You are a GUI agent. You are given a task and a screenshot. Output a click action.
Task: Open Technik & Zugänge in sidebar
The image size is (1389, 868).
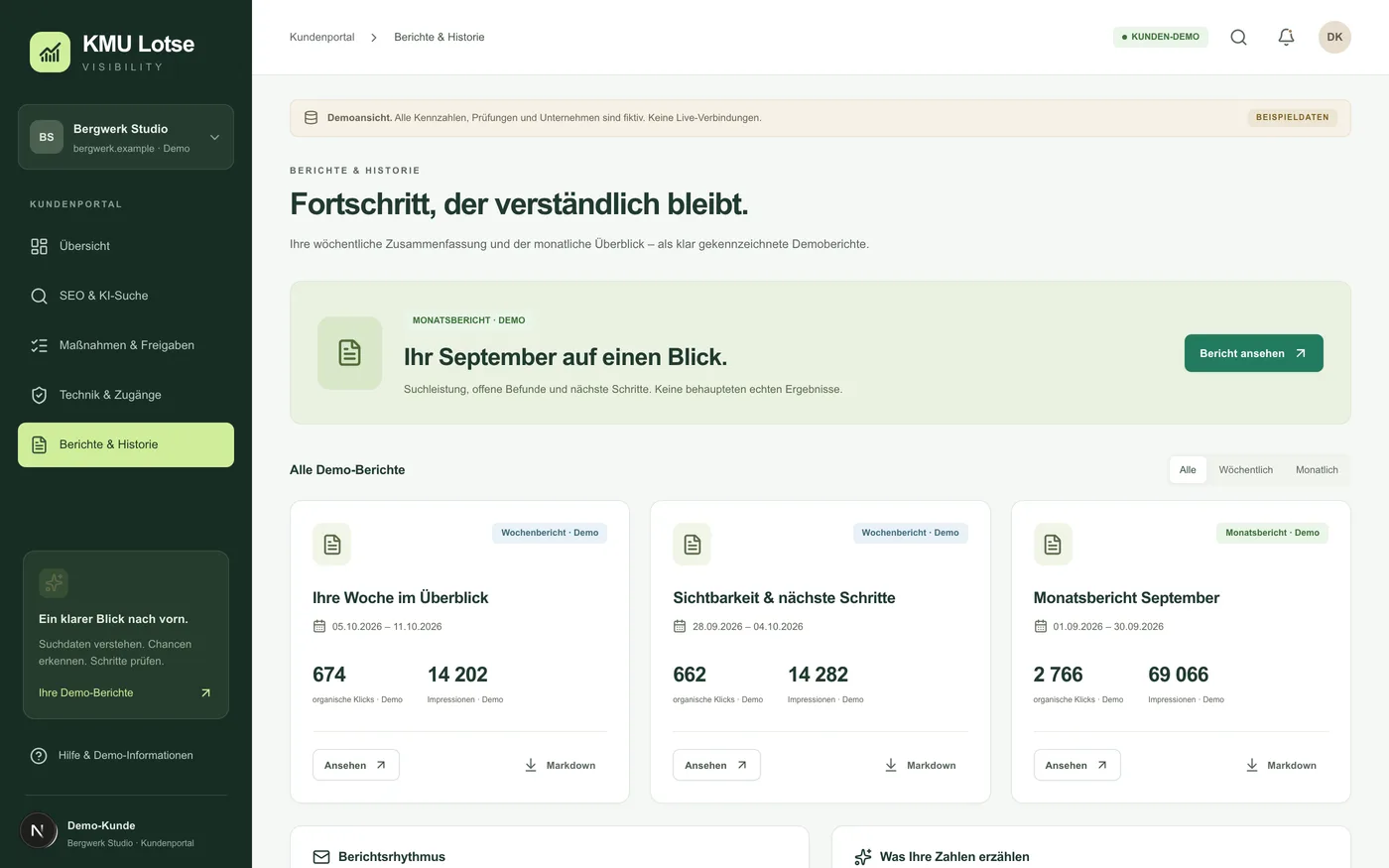(x=126, y=395)
